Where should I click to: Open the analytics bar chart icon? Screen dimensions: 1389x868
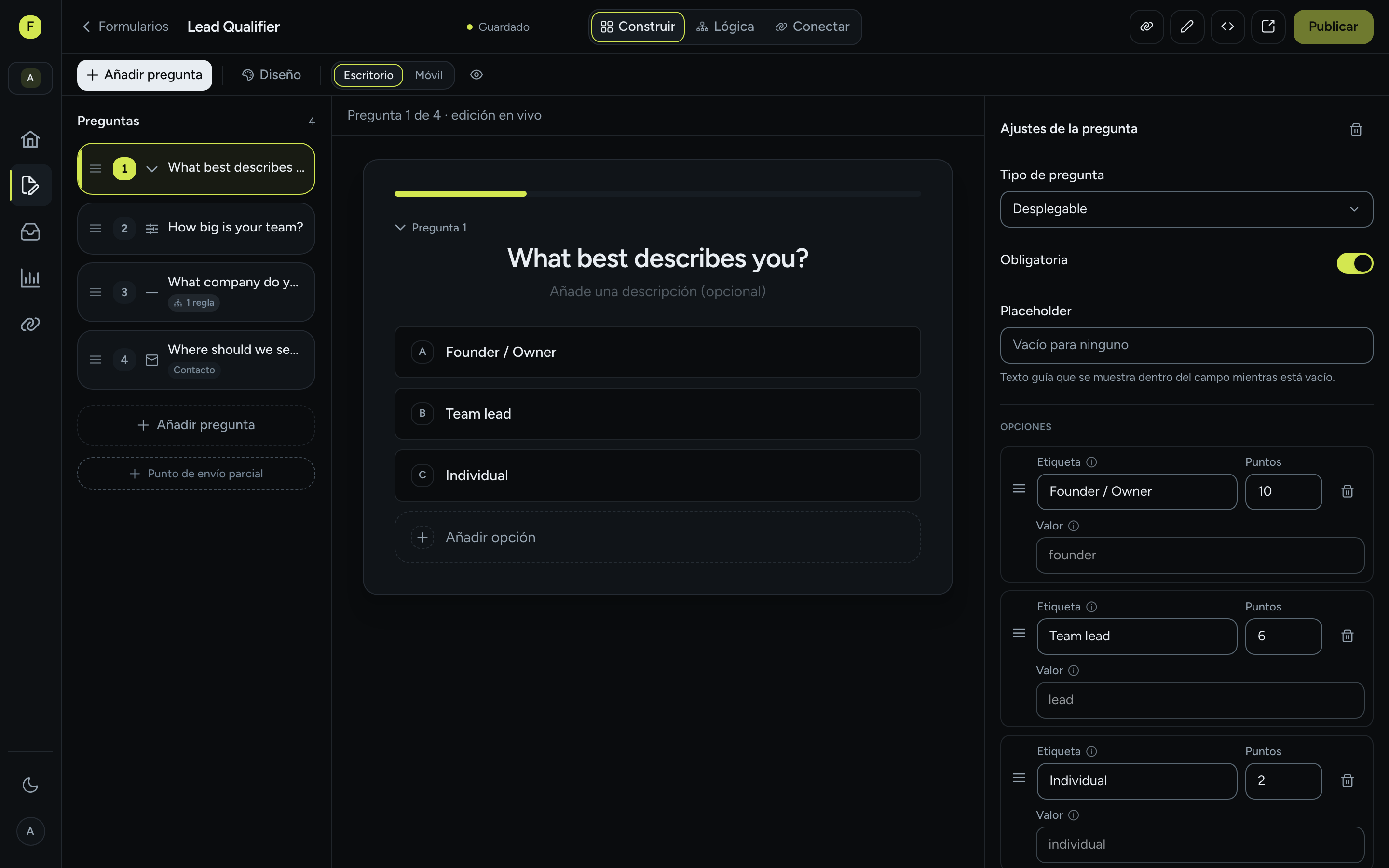pos(30,278)
